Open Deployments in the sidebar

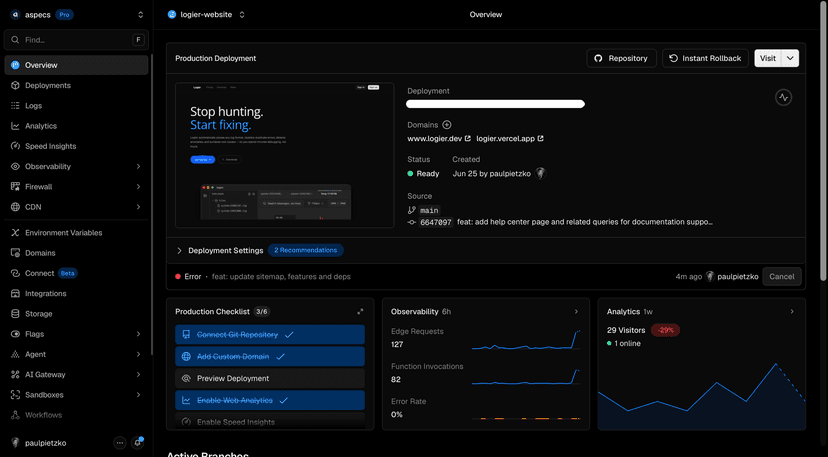tap(76, 85)
